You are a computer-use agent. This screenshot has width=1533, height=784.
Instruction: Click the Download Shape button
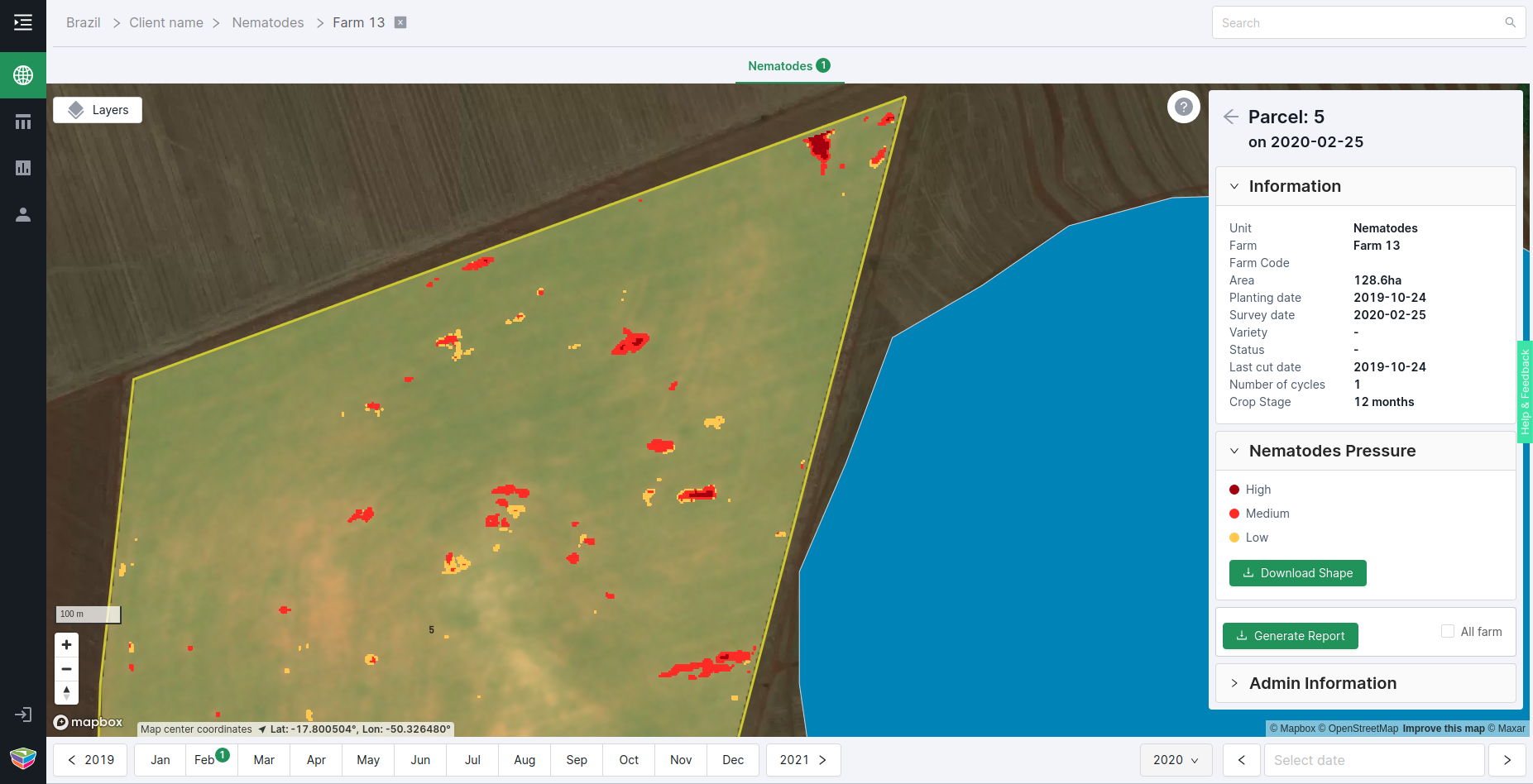pos(1297,573)
